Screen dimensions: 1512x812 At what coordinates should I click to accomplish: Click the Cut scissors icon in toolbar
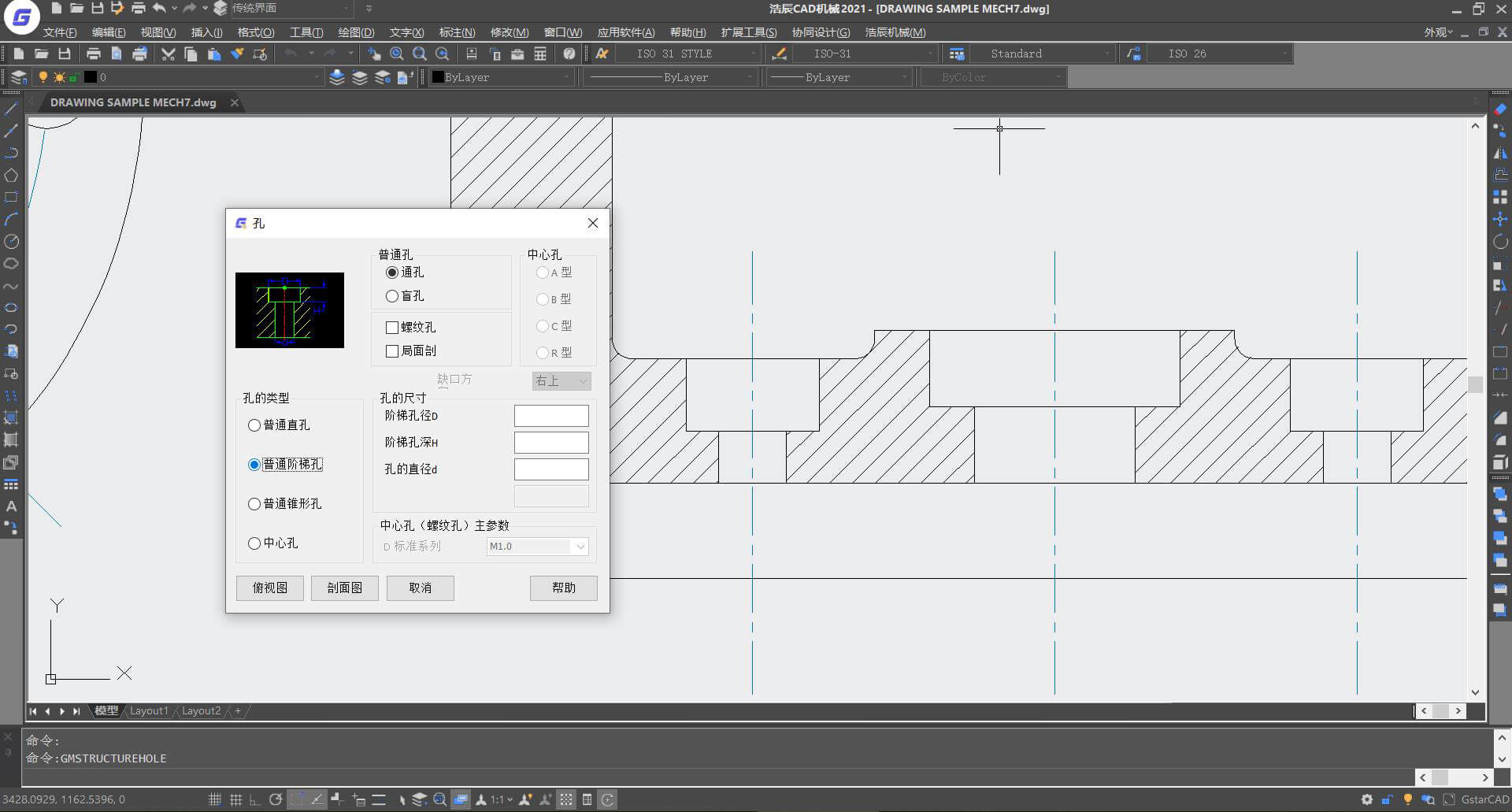click(168, 54)
